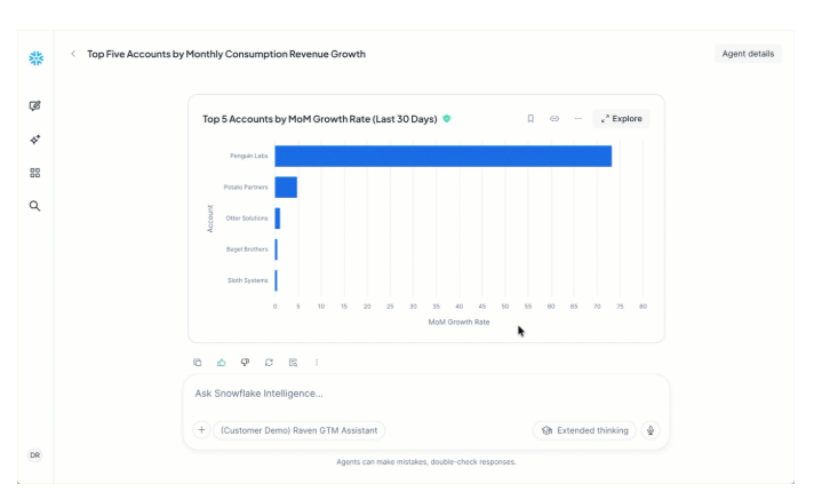This screenshot has height=492, width=830.
Task: Regenerate the response
Action: [x=269, y=362]
